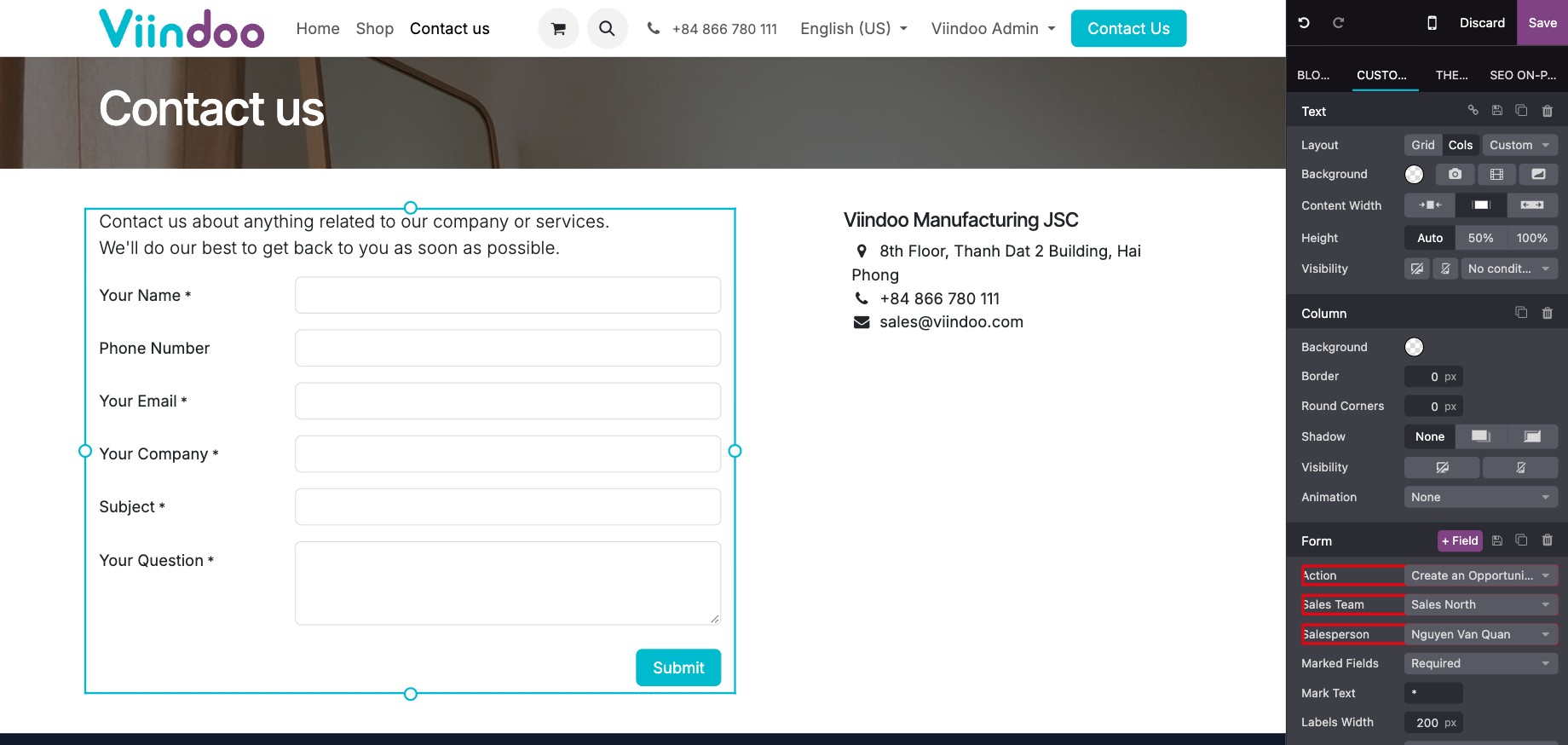Delete the Column

[1548, 313]
